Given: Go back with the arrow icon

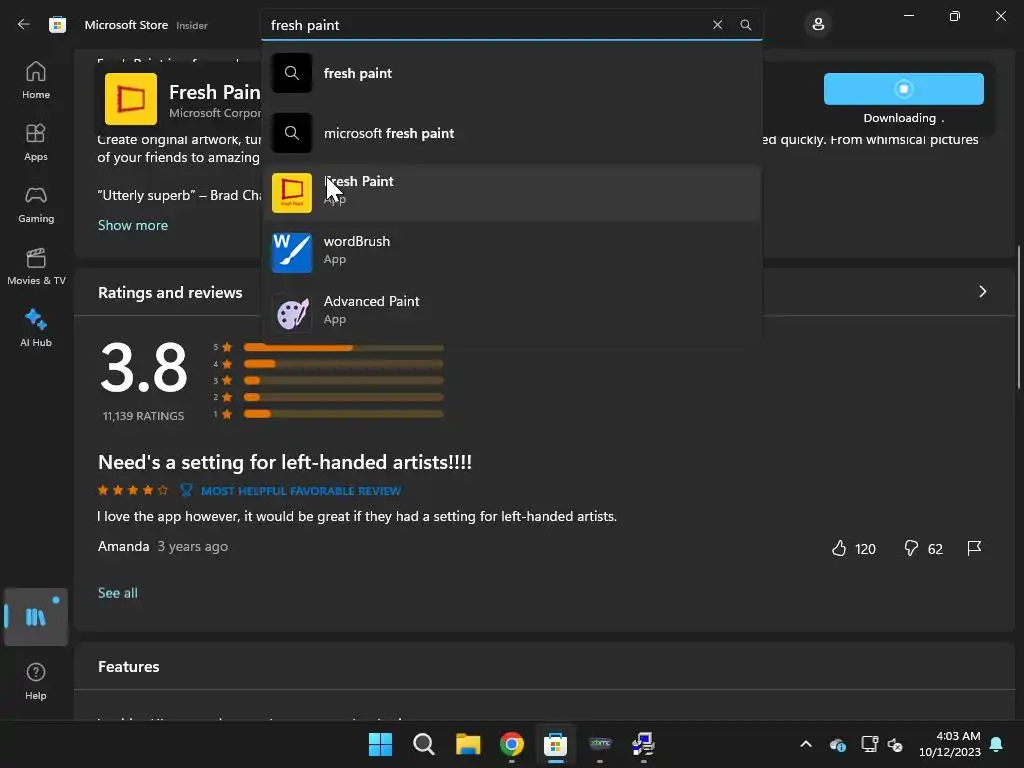Looking at the screenshot, I should coord(24,25).
